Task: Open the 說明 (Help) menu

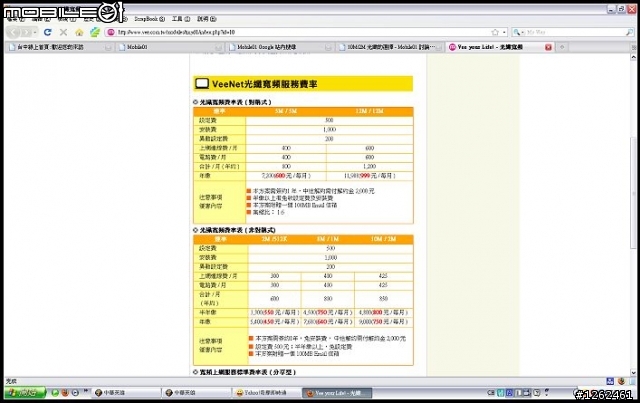Action: point(207,19)
